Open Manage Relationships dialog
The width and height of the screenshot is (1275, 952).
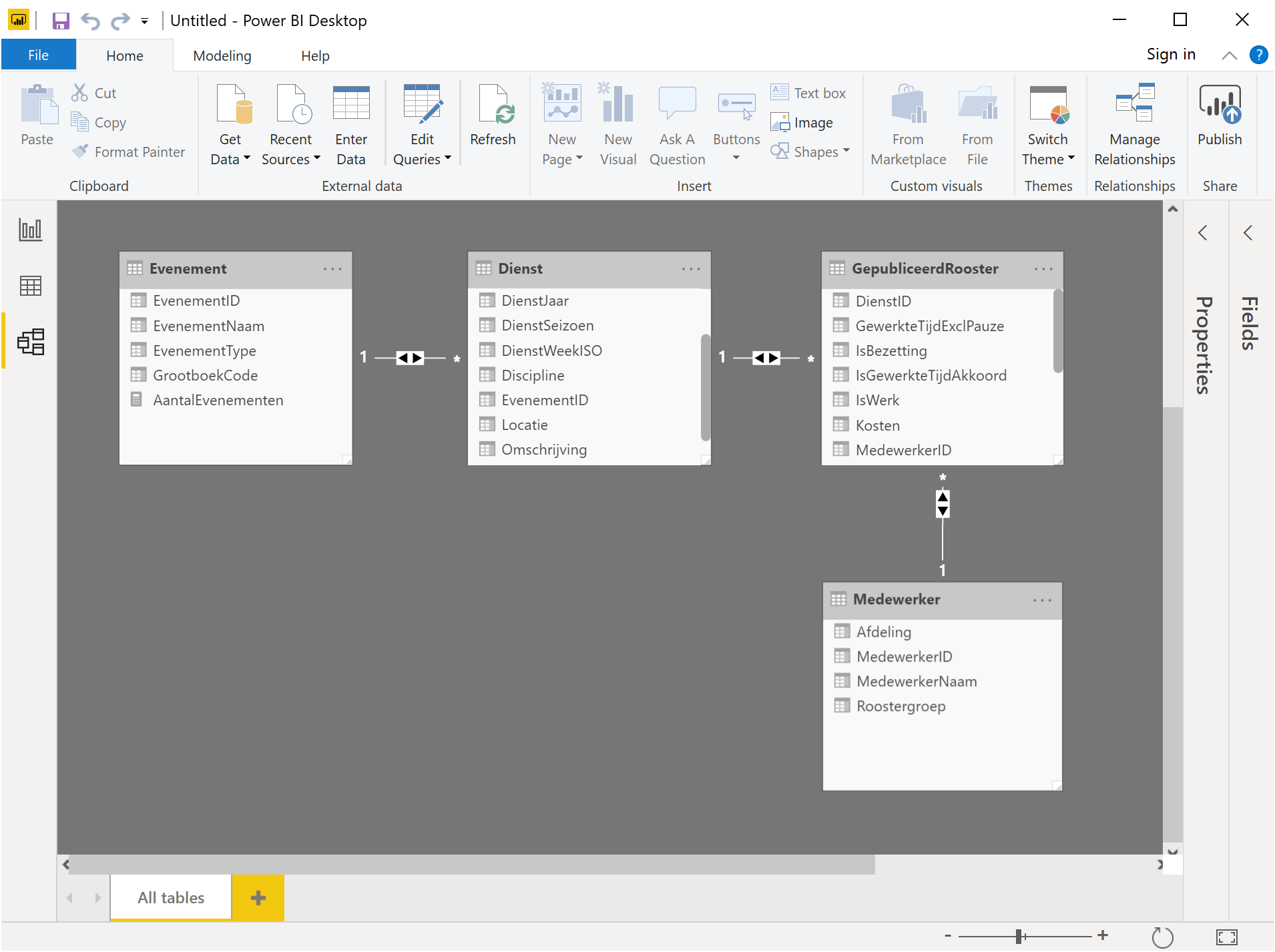(x=1135, y=124)
